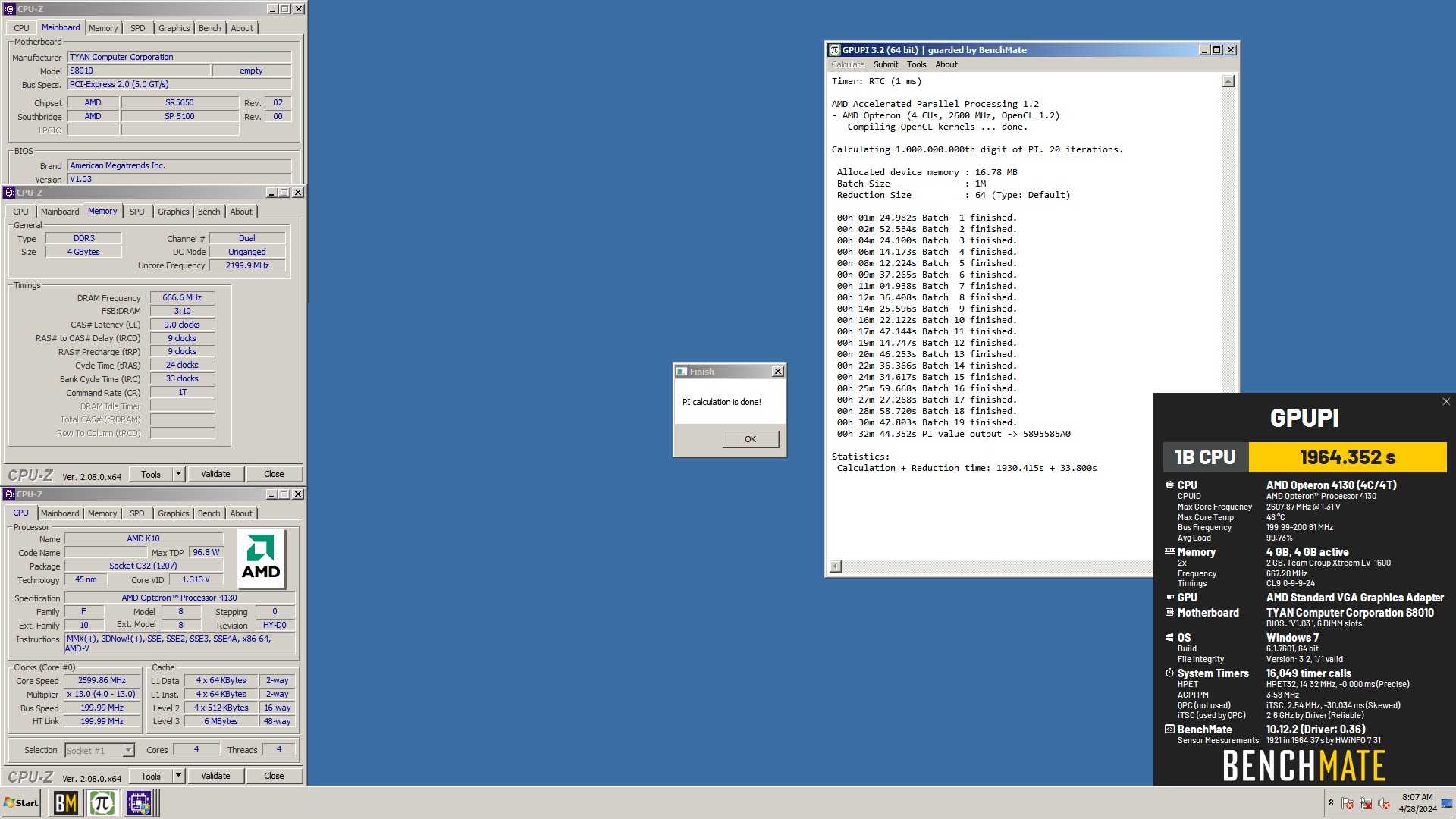Select SPD tab in middle CPU-Z window
Screen dimensions: 1456x819
[136, 212]
